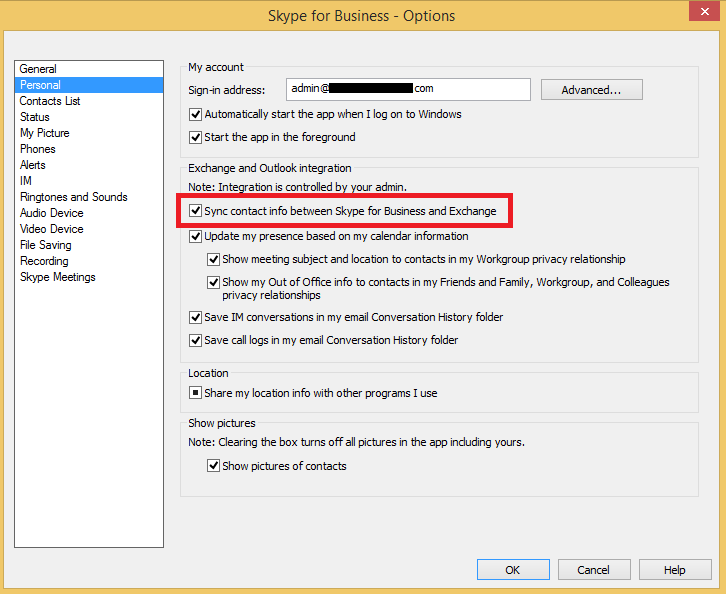The height and width of the screenshot is (594, 726).
Task: Open Contacts List settings
Action: [x=50, y=101]
